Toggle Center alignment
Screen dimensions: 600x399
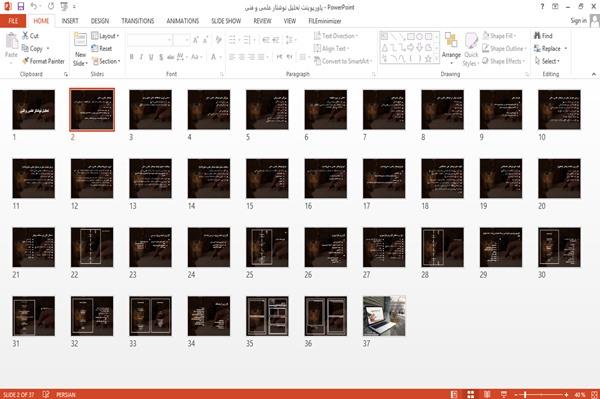(x=241, y=57)
